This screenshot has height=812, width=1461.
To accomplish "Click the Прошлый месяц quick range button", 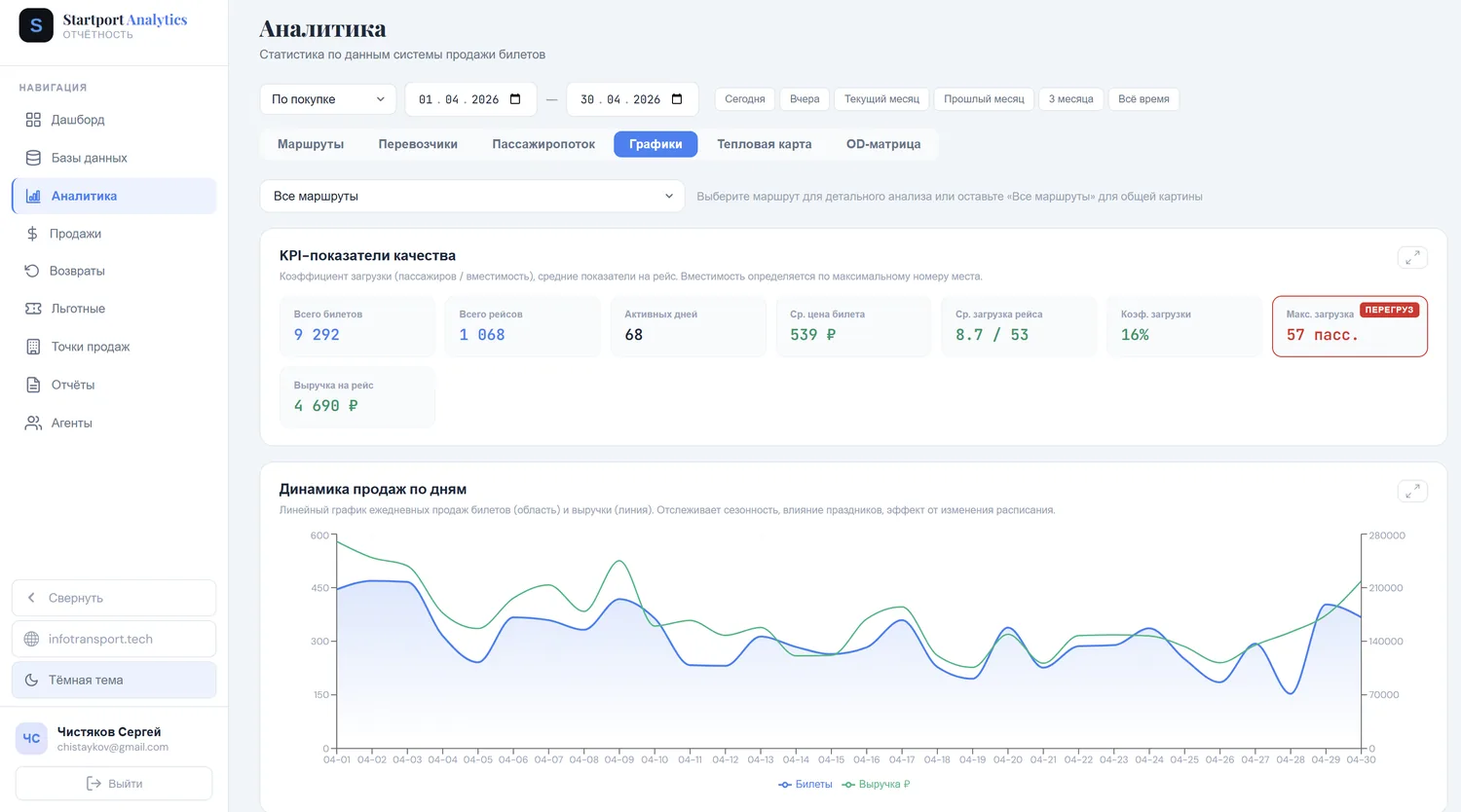I will click(x=984, y=99).
